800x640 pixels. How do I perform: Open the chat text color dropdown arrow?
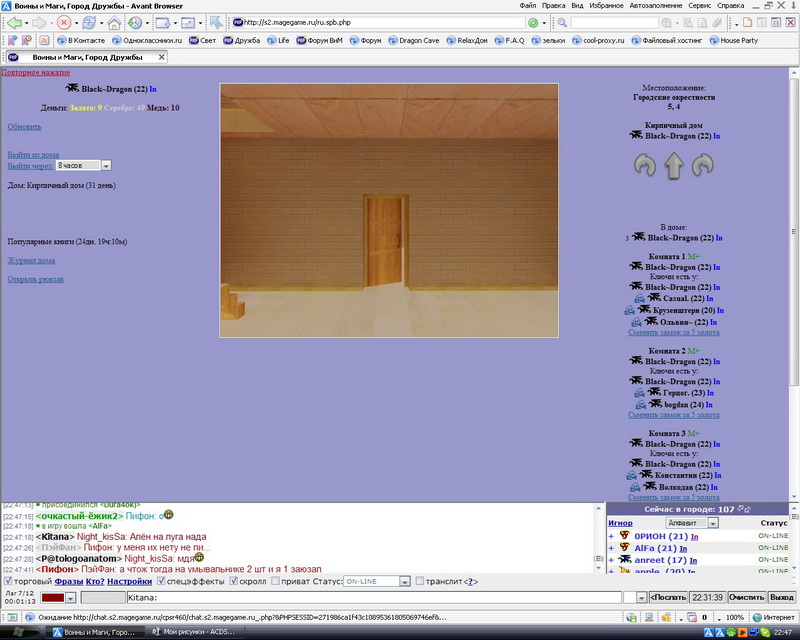(x=71, y=598)
